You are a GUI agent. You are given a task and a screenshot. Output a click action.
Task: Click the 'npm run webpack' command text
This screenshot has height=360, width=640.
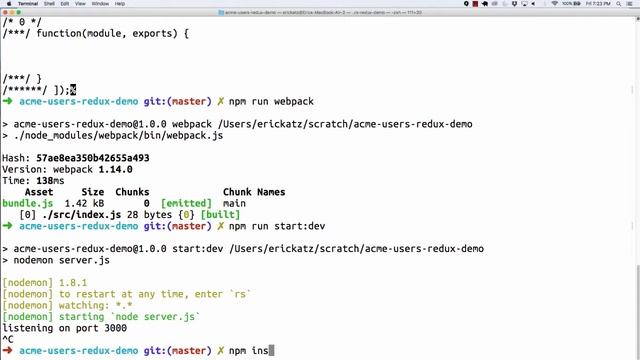(271, 101)
